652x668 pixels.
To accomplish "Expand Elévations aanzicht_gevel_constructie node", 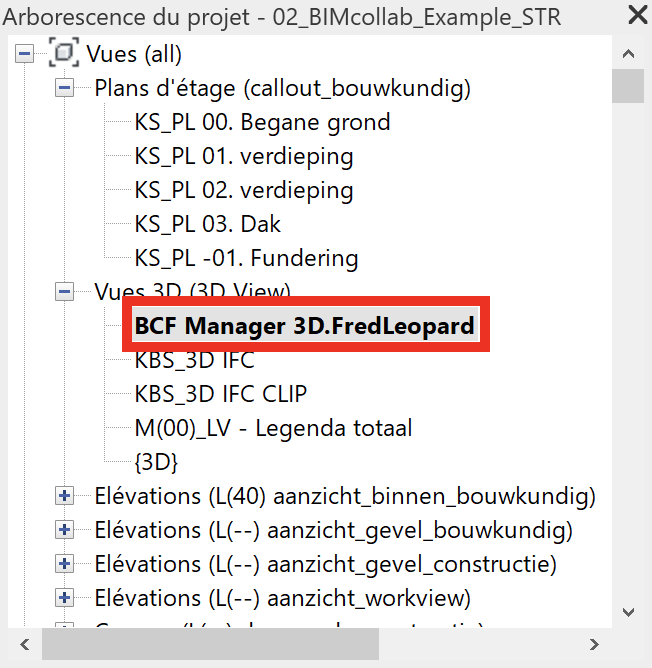I will click(x=64, y=564).
